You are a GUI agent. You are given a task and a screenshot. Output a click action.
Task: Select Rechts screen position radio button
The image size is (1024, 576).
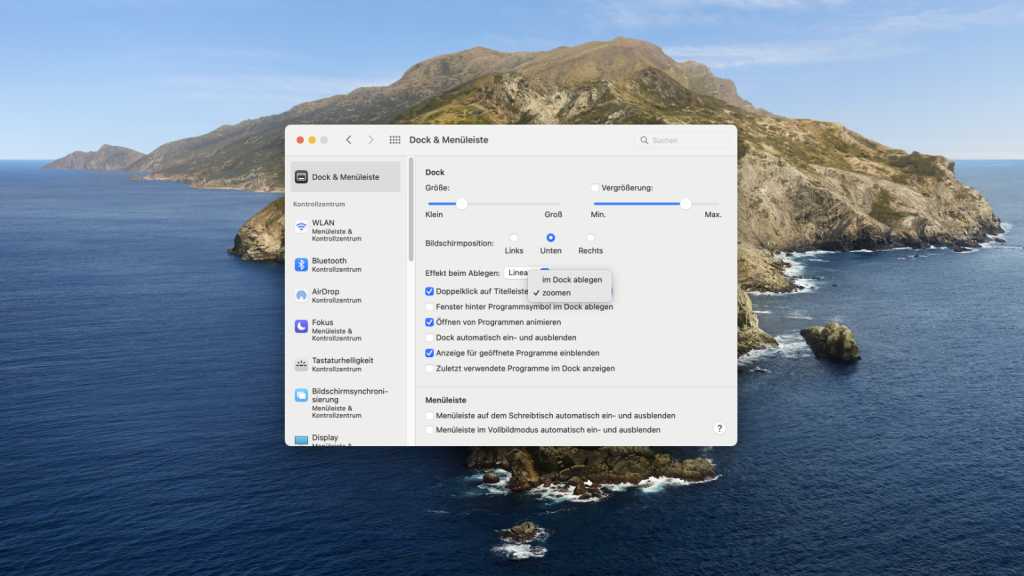tap(590, 238)
